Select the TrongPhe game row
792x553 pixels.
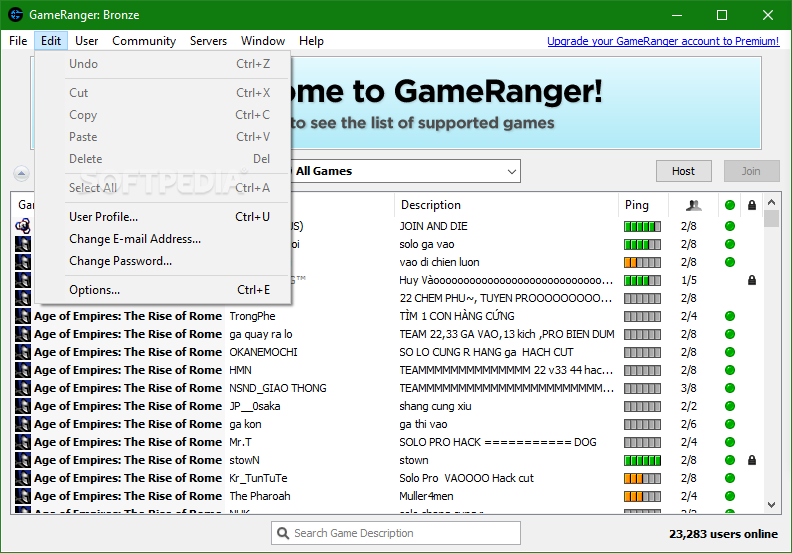(388, 316)
